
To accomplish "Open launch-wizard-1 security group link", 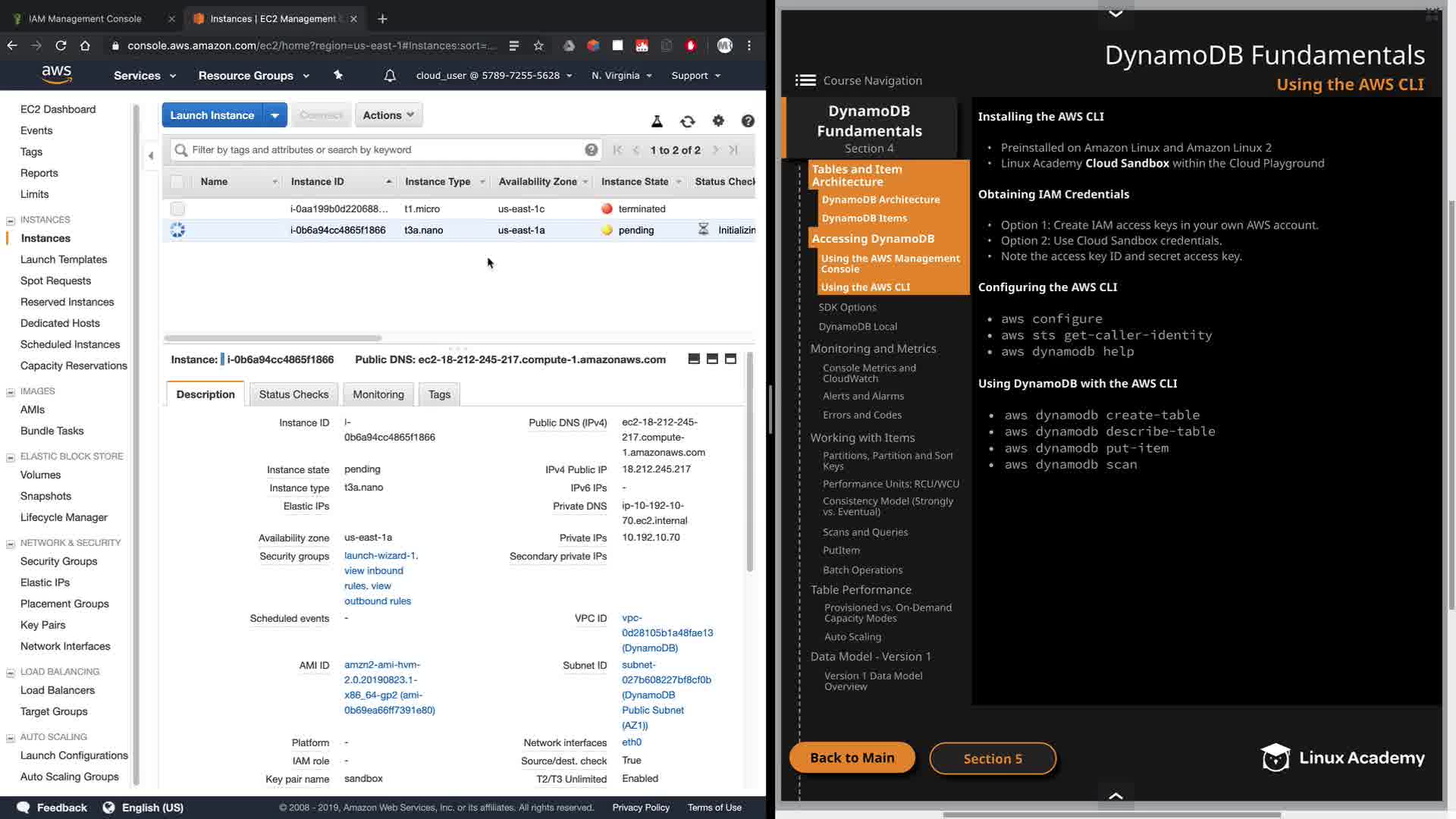I will (379, 556).
